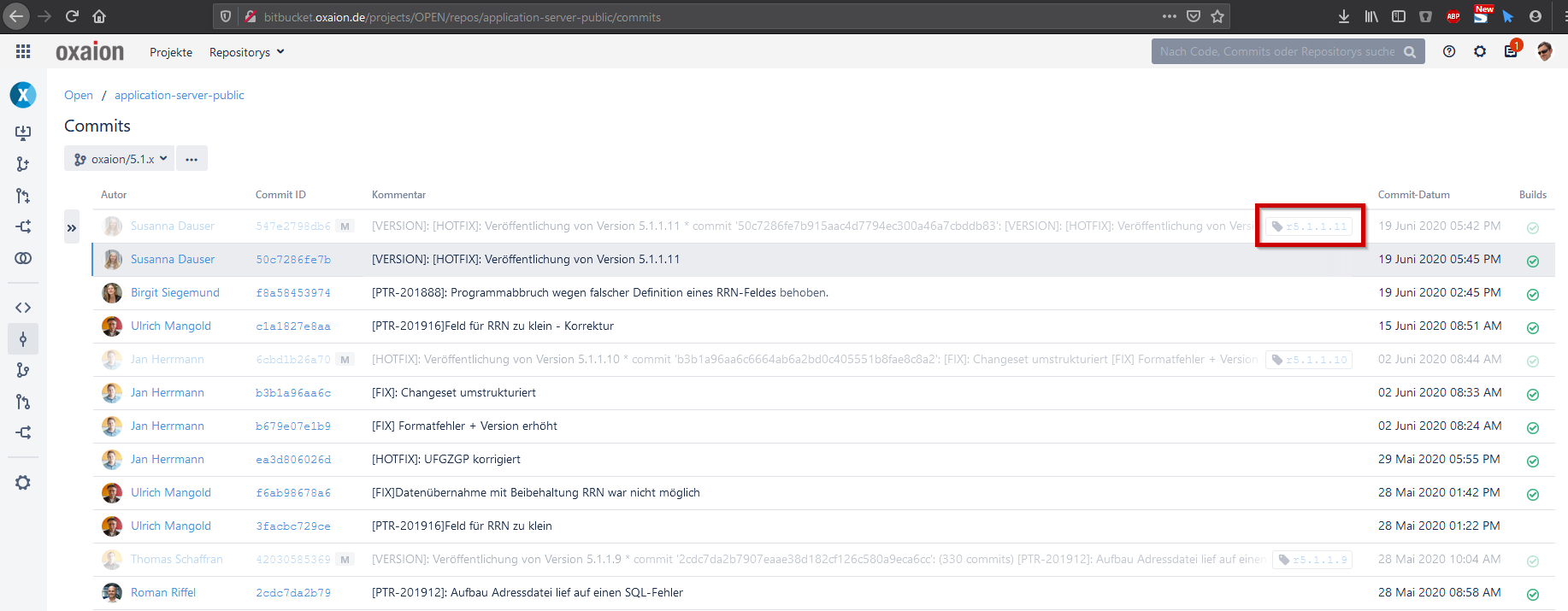Open the compare icon in sidebar
This screenshot has width=1568, height=611.
pyautogui.click(x=23, y=258)
